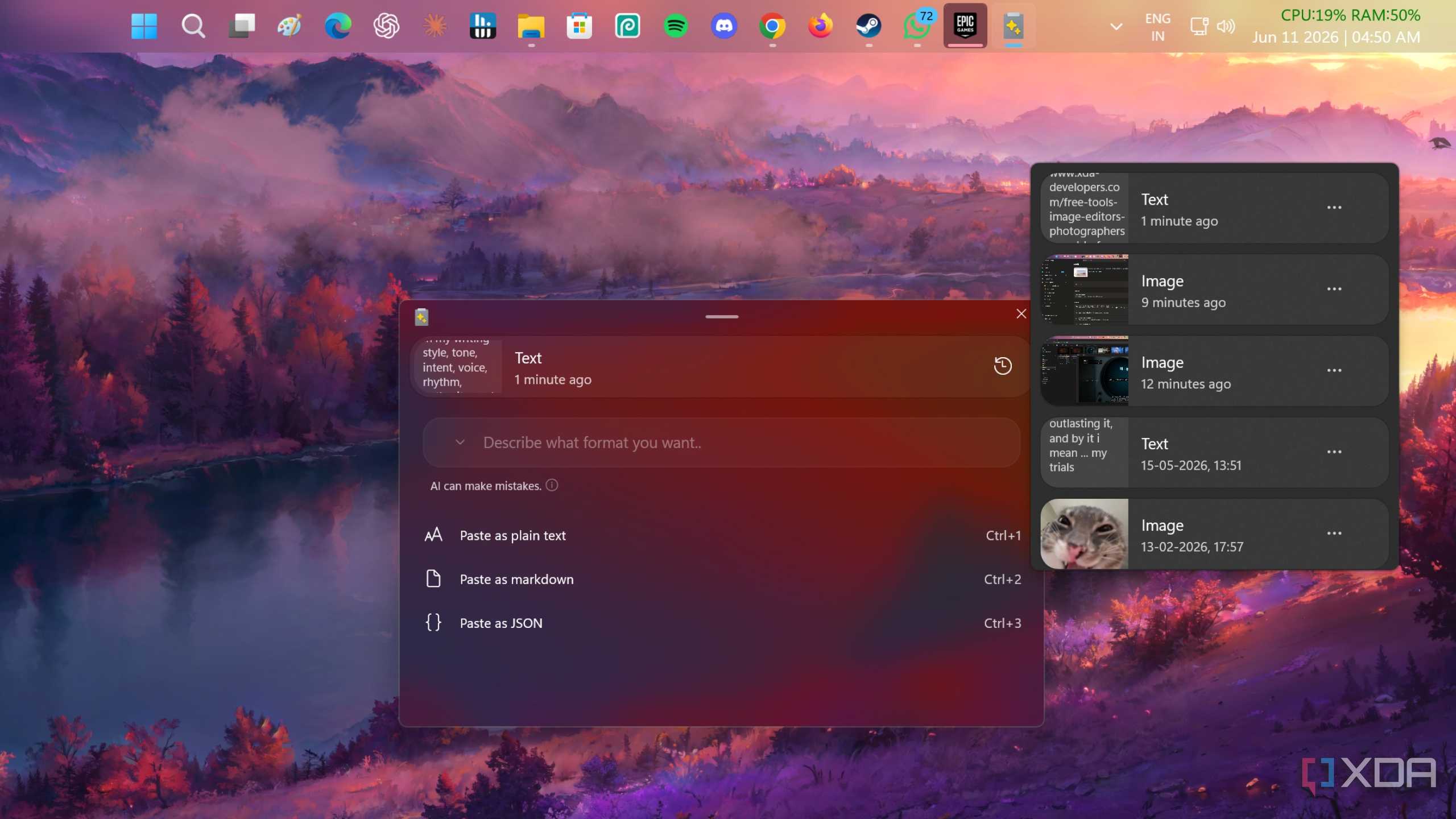The height and width of the screenshot is (819, 1456).
Task: Show hidden system tray icons
Action: pyautogui.click(x=1116, y=26)
